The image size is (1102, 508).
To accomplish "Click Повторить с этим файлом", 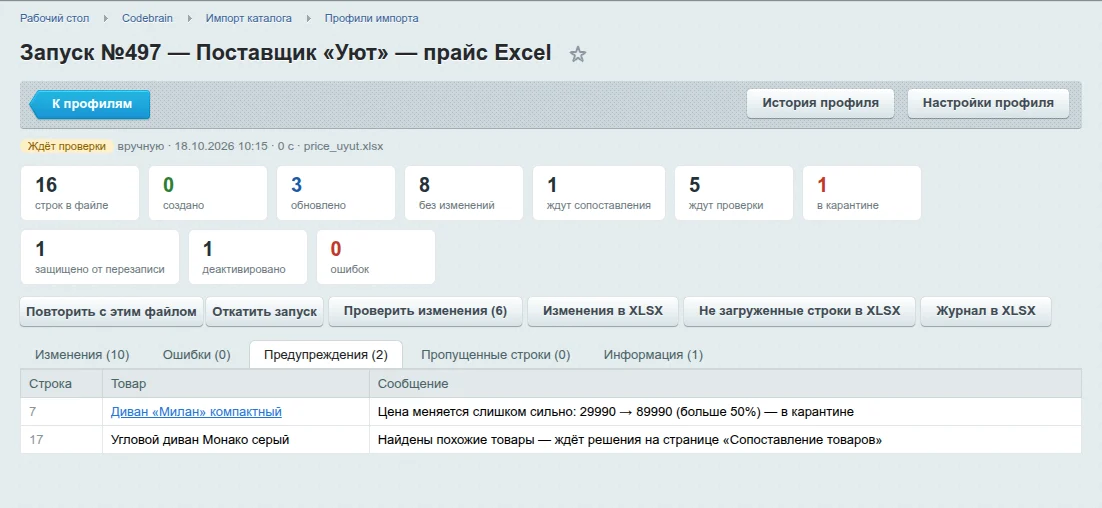I will [111, 311].
